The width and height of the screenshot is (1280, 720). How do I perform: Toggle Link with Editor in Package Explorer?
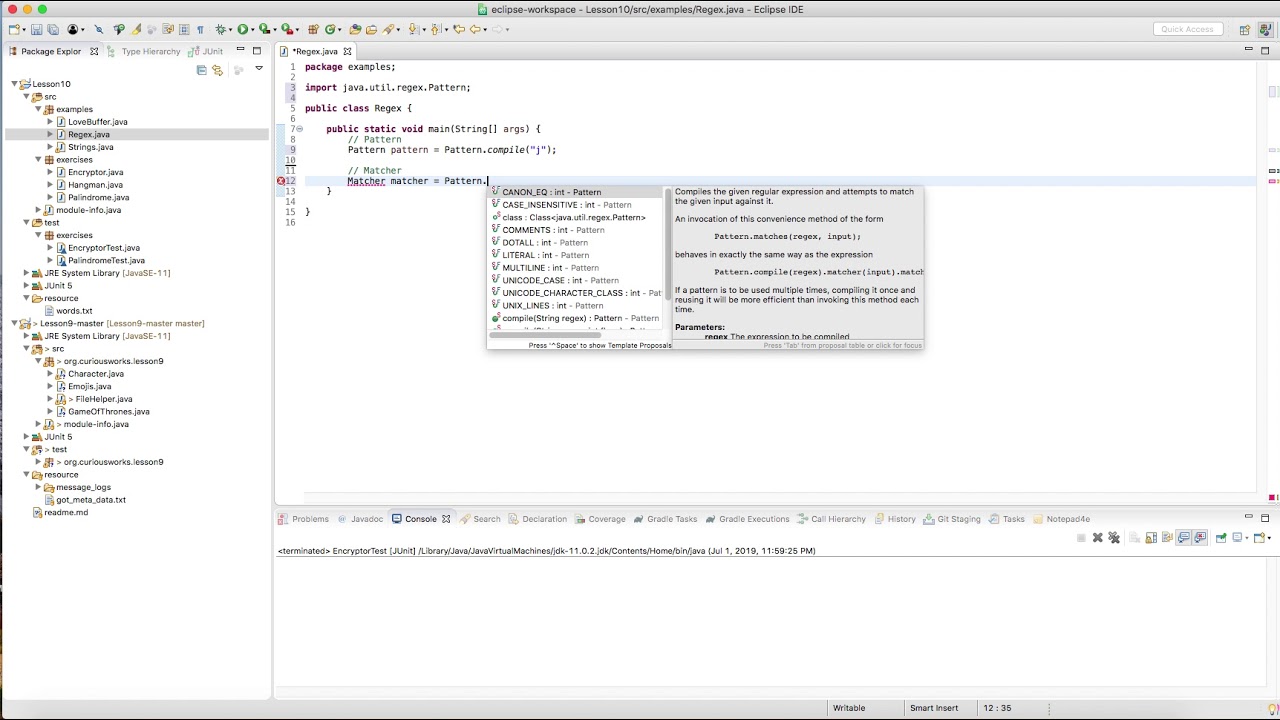click(217, 70)
